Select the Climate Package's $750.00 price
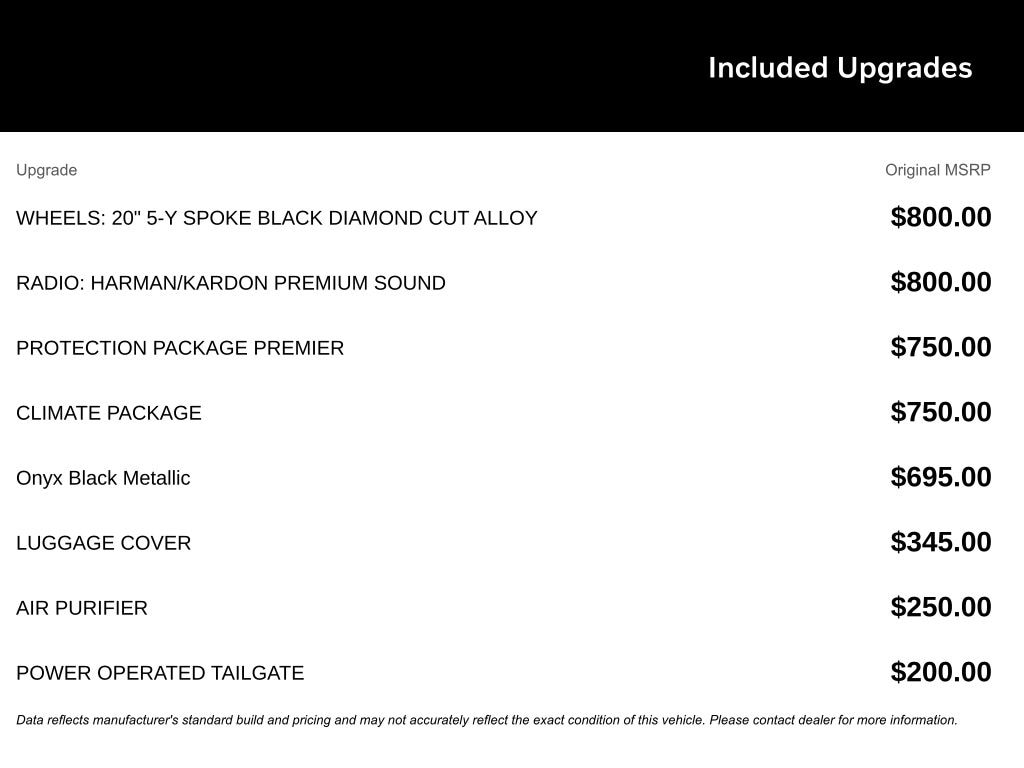Viewport: 1024px width, 768px height. pos(941,412)
